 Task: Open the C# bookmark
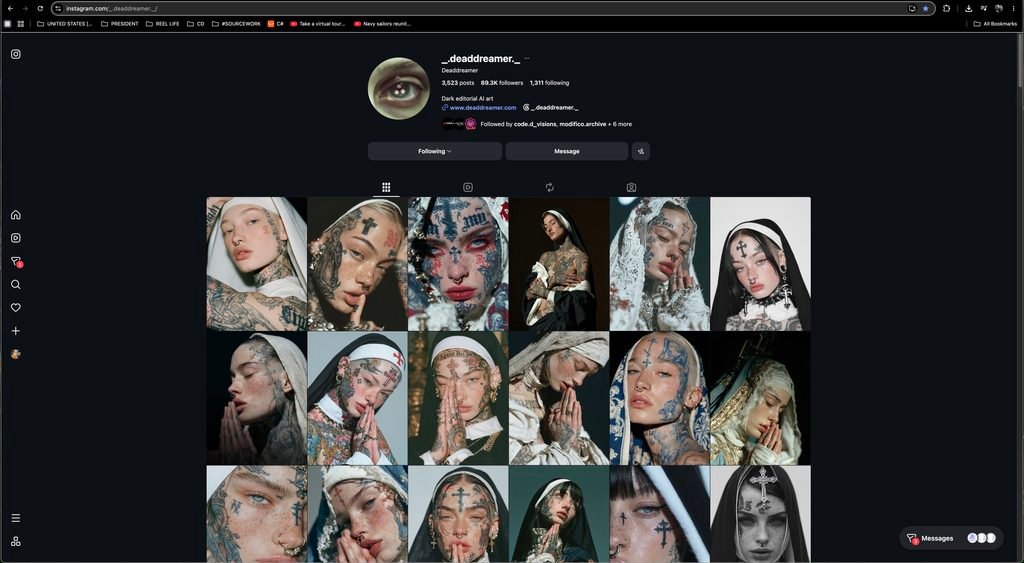(276, 24)
